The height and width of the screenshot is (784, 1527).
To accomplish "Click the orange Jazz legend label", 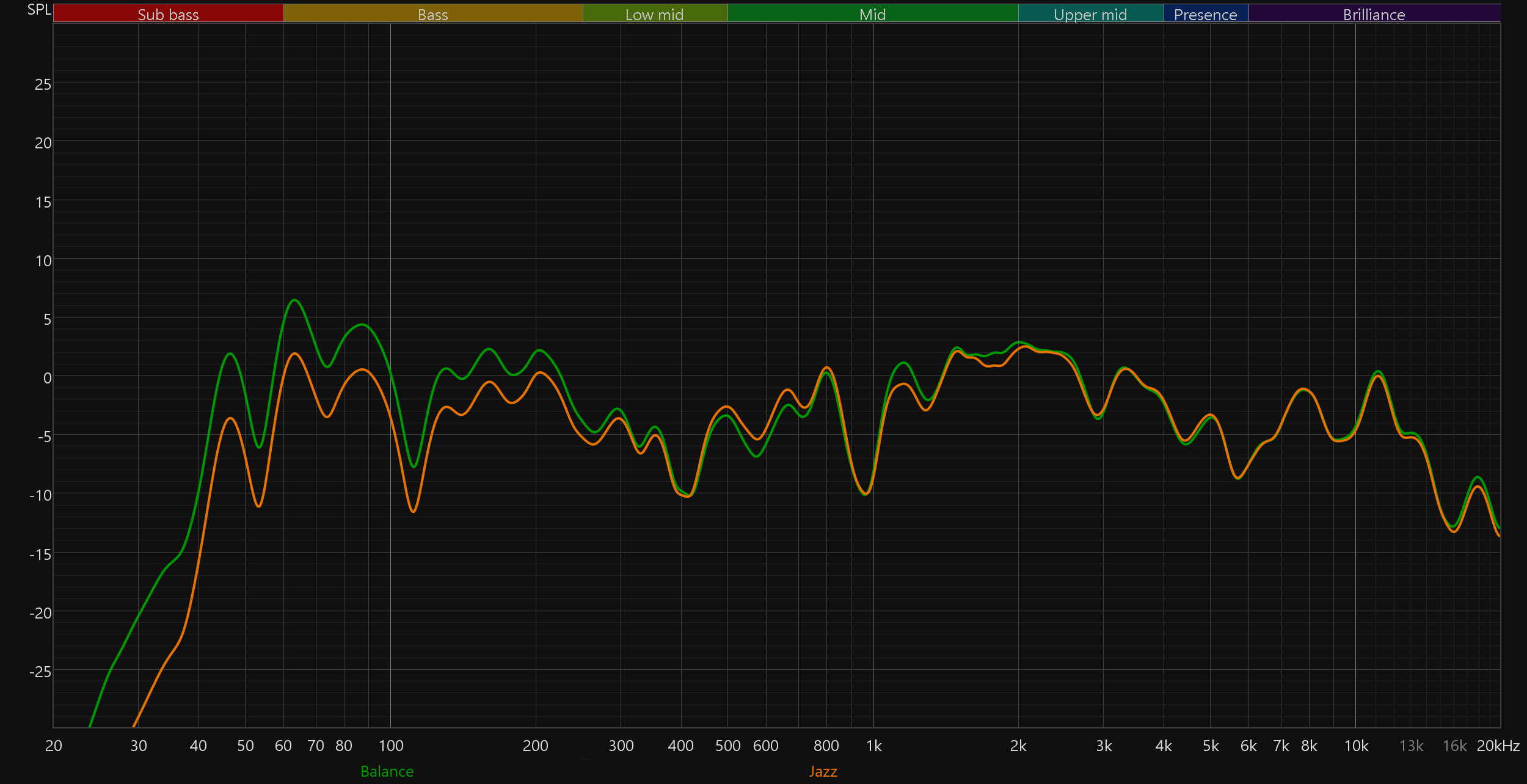I will (x=823, y=771).
